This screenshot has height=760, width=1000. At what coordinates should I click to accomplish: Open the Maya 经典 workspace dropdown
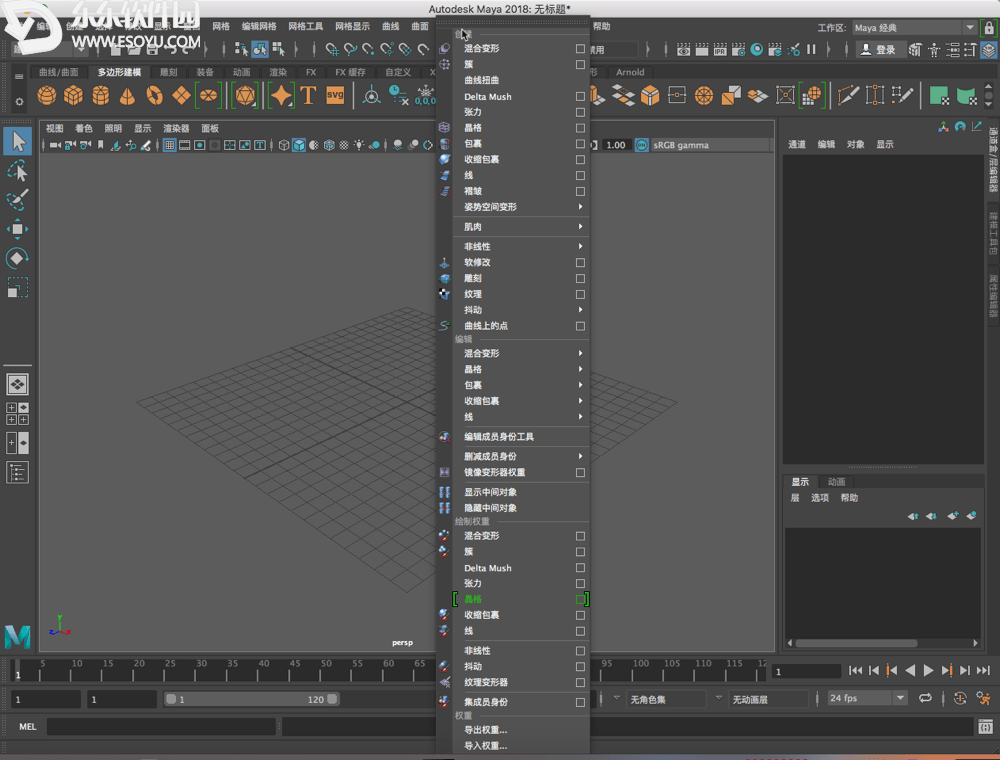pos(914,27)
